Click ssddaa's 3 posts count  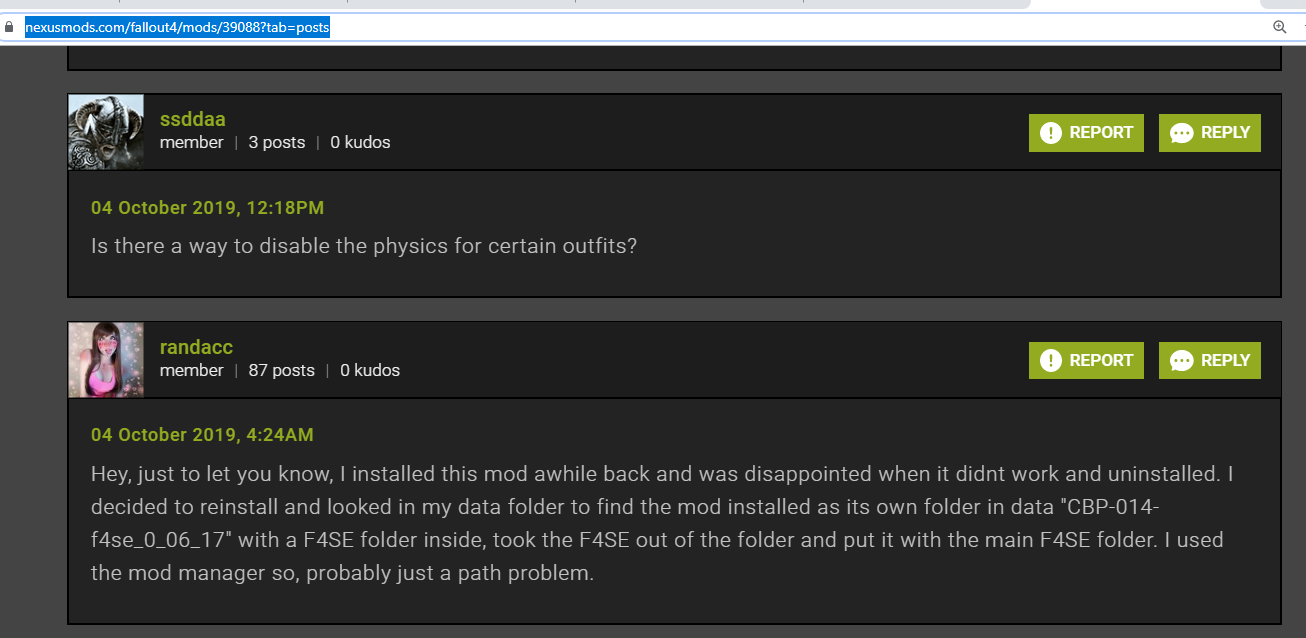click(277, 142)
